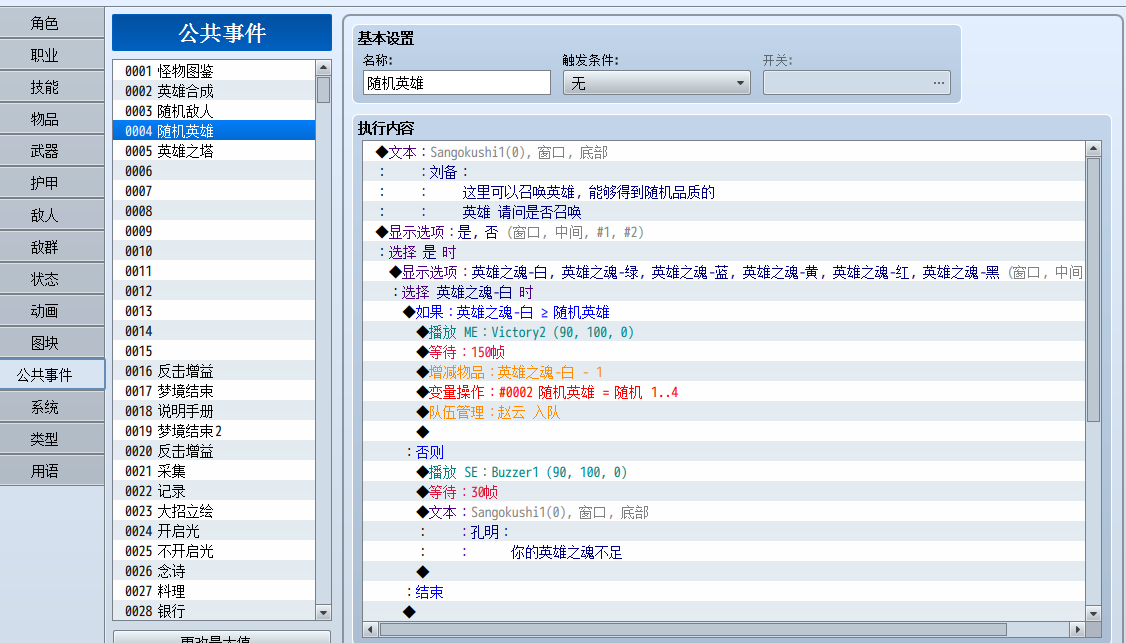This screenshot has height=643, width=1126.
Task: Select the 选择 是 时 branch line
Action: 724,252
